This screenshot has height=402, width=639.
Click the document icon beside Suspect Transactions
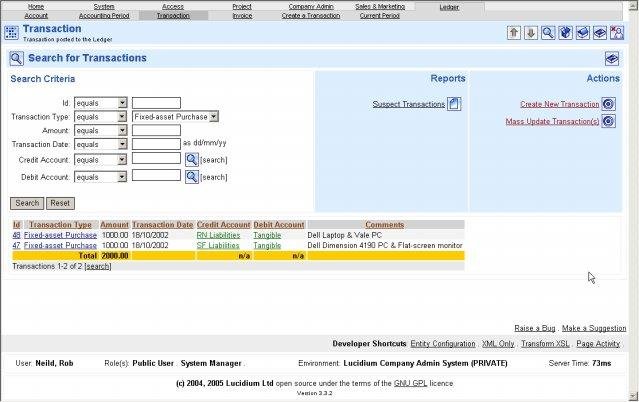(x=454, y=104)
